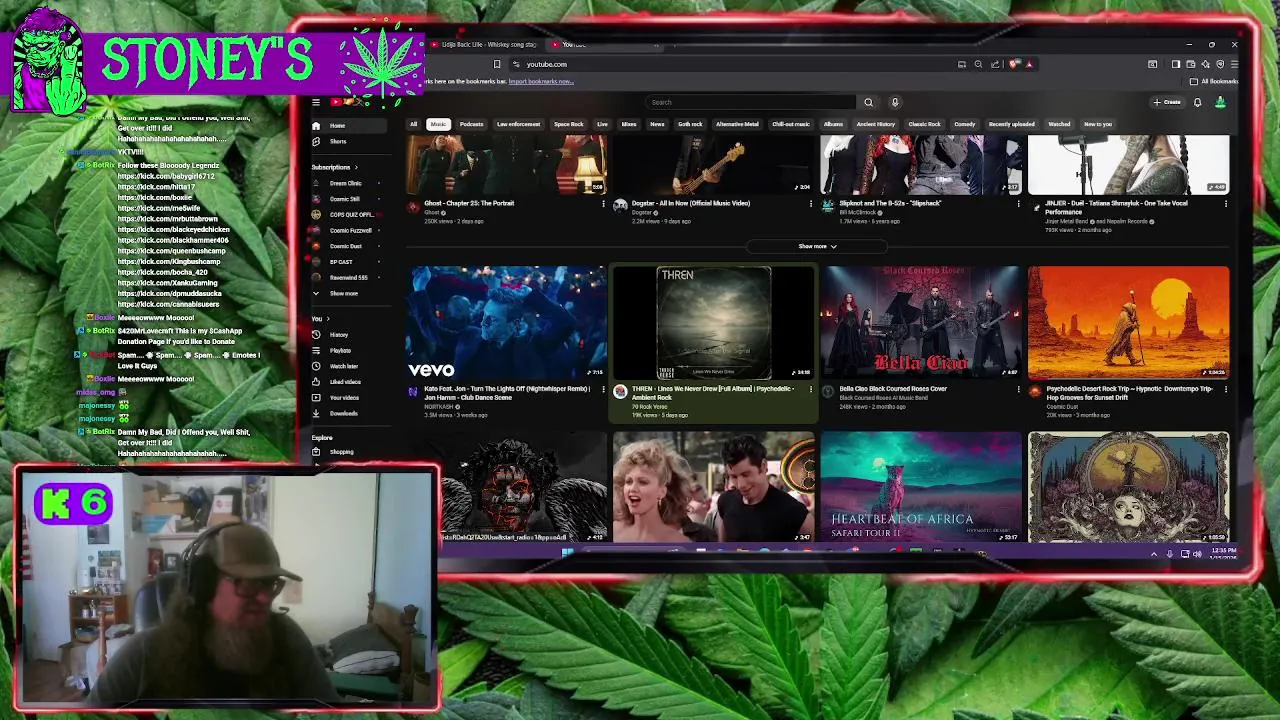
Task: Toggle the browser sidebar panel icon
Action: [1176, 64]
